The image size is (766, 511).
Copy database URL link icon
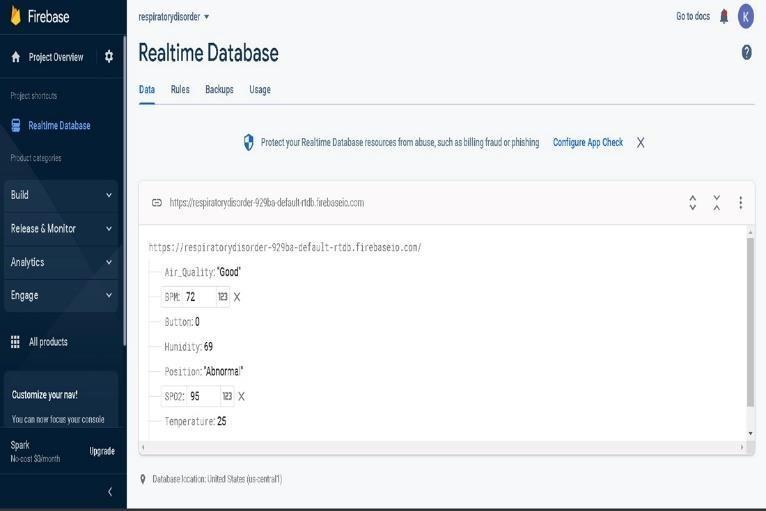point(157,203)
